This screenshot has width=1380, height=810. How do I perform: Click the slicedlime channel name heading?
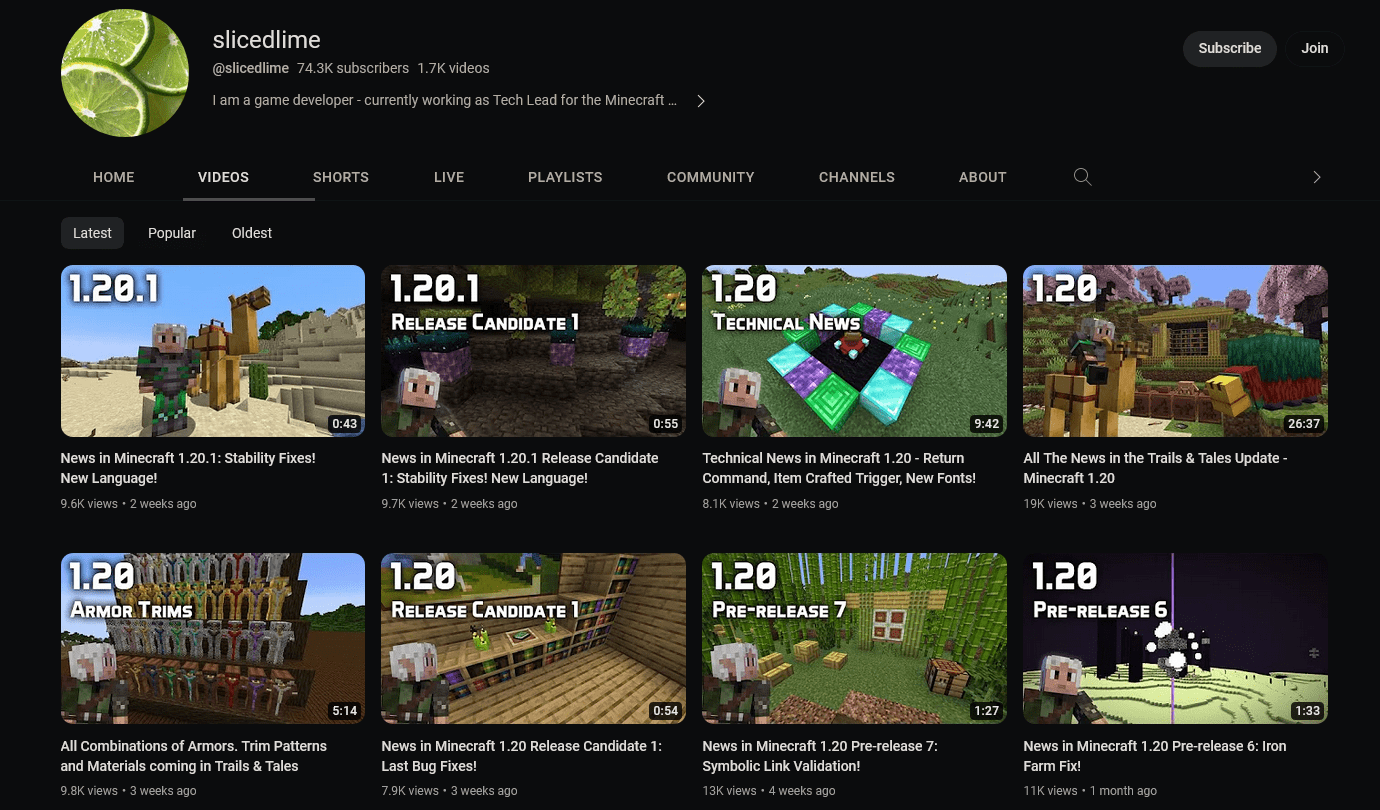pyautogui.click(x=267, y=40)
